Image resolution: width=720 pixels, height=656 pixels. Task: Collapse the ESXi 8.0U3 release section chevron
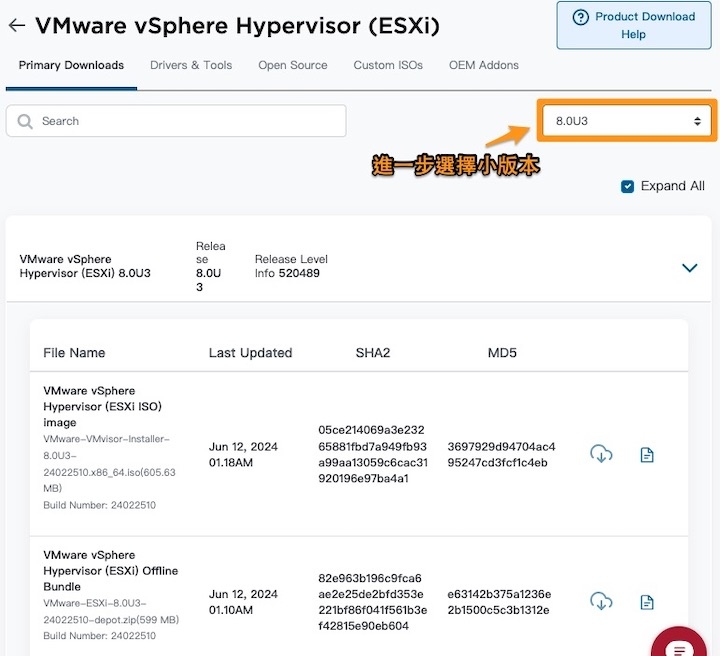[689, 267]
